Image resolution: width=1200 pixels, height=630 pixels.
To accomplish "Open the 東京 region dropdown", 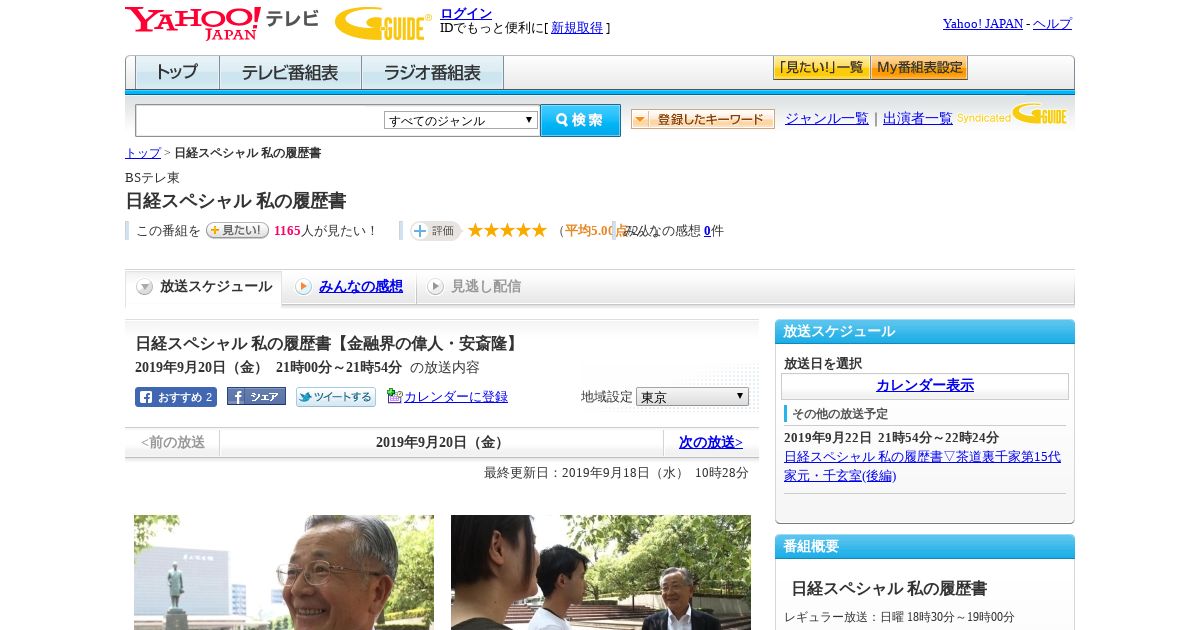I will point(692,397).
